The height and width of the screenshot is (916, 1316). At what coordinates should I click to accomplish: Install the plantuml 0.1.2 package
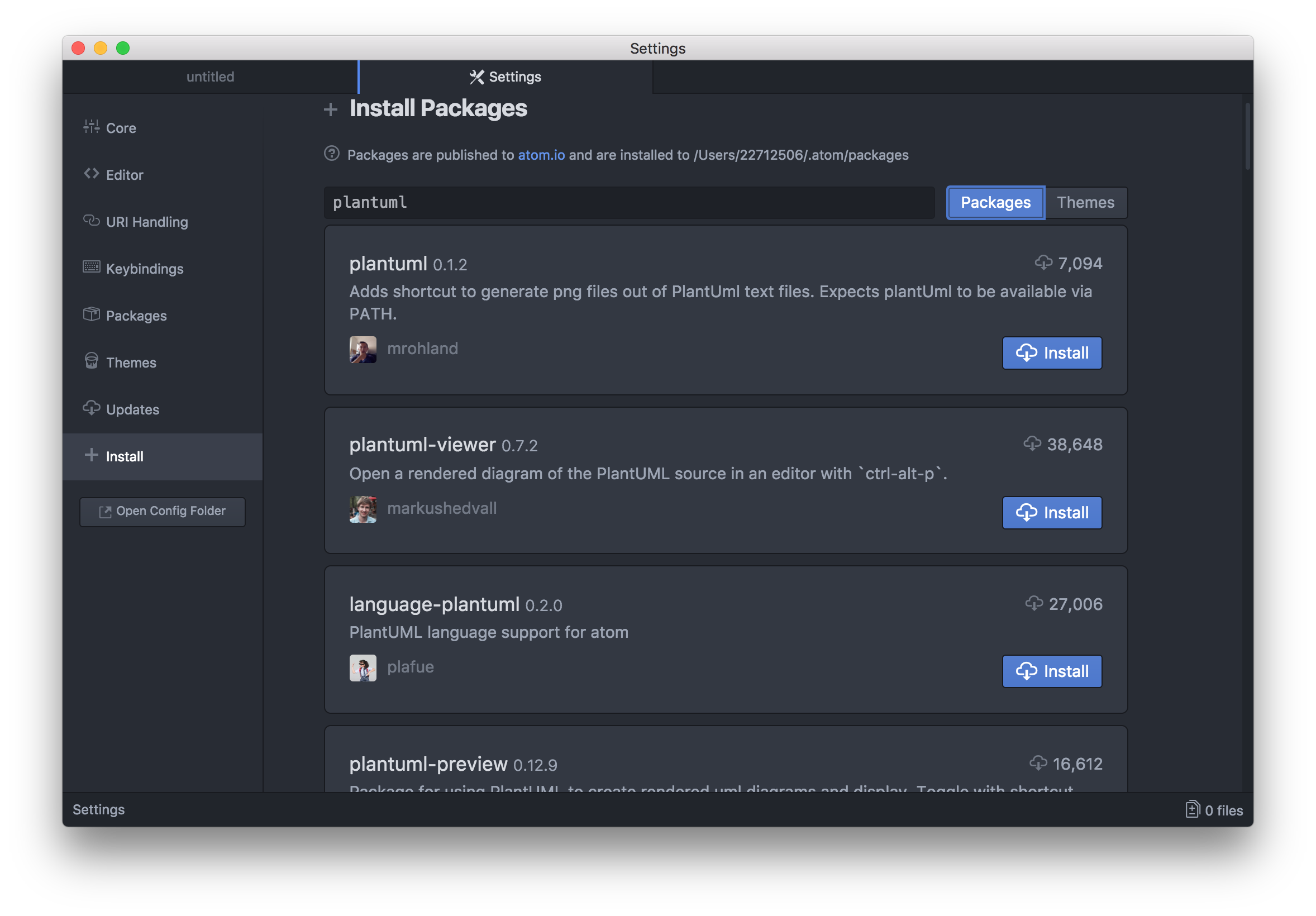[x=1052, y=353]
